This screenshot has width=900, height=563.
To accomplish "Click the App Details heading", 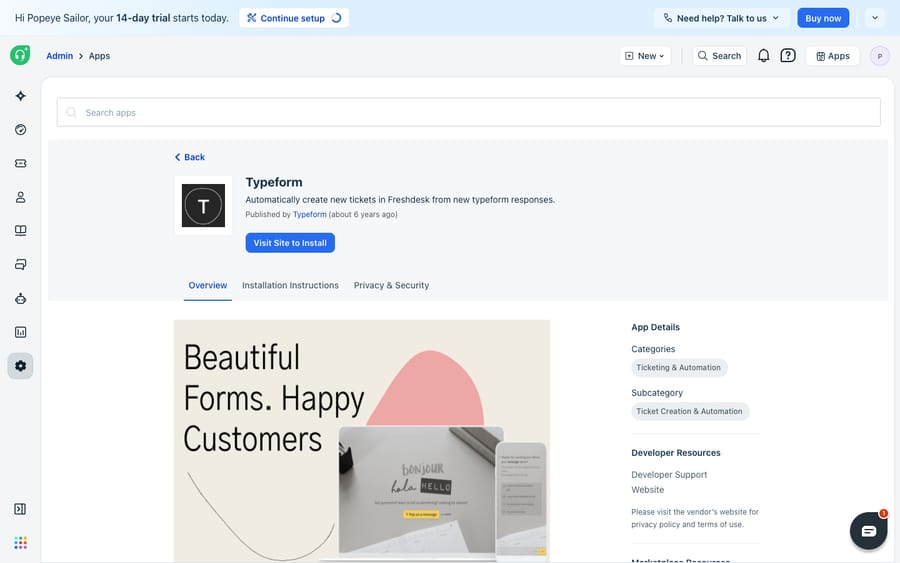I will pos(655,327).
